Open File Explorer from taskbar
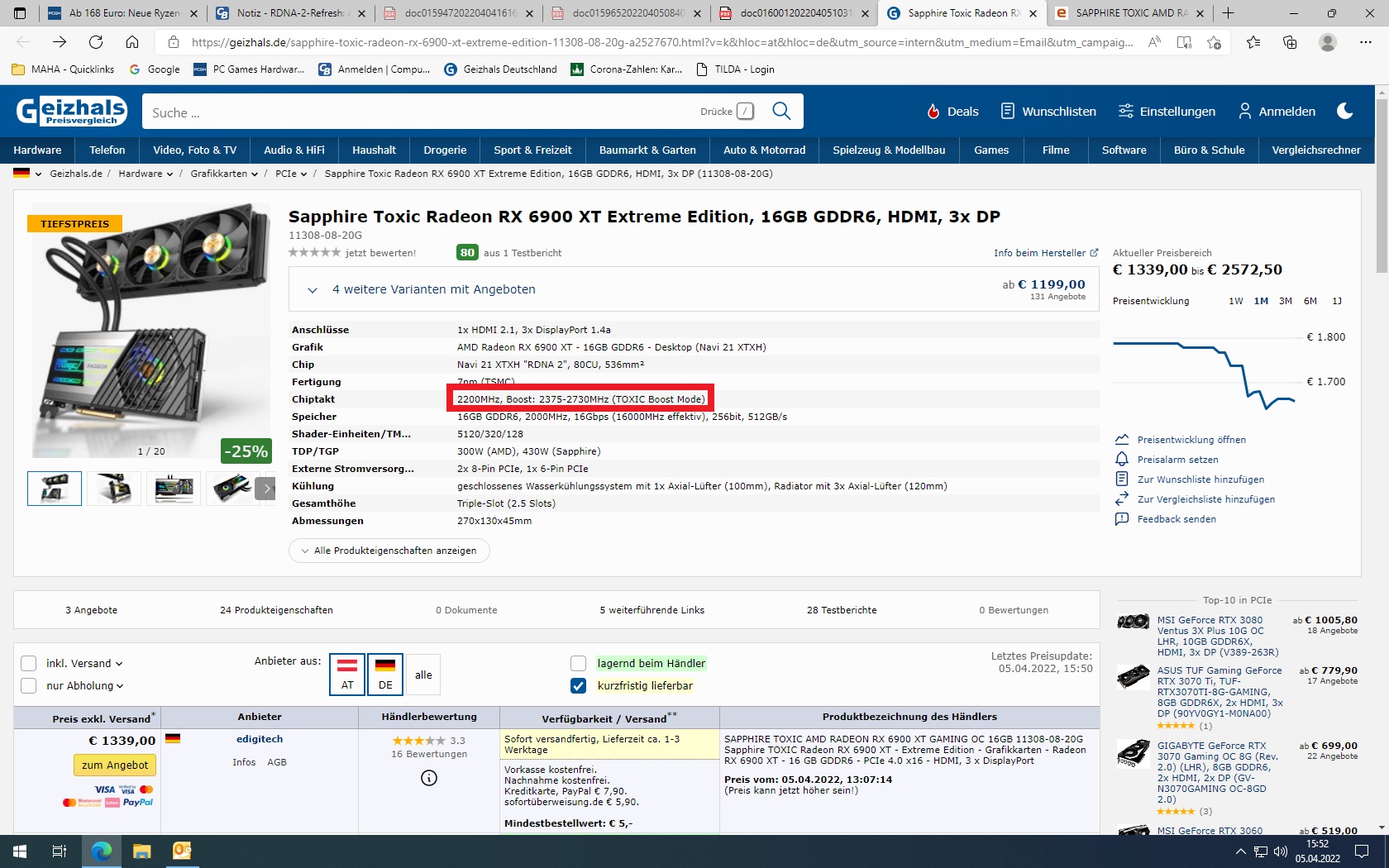 click(x=141, y=851)
